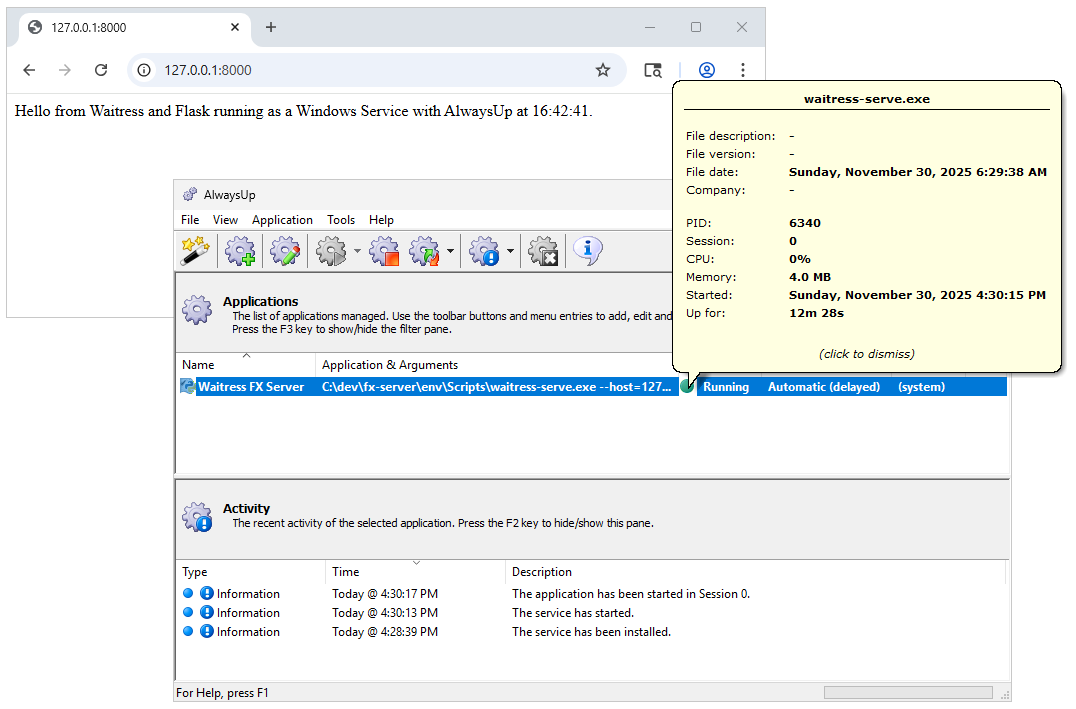Click the Stop Application toolbar icon
This screenshot has height=709, width=1076.
(x=384, y=251)
